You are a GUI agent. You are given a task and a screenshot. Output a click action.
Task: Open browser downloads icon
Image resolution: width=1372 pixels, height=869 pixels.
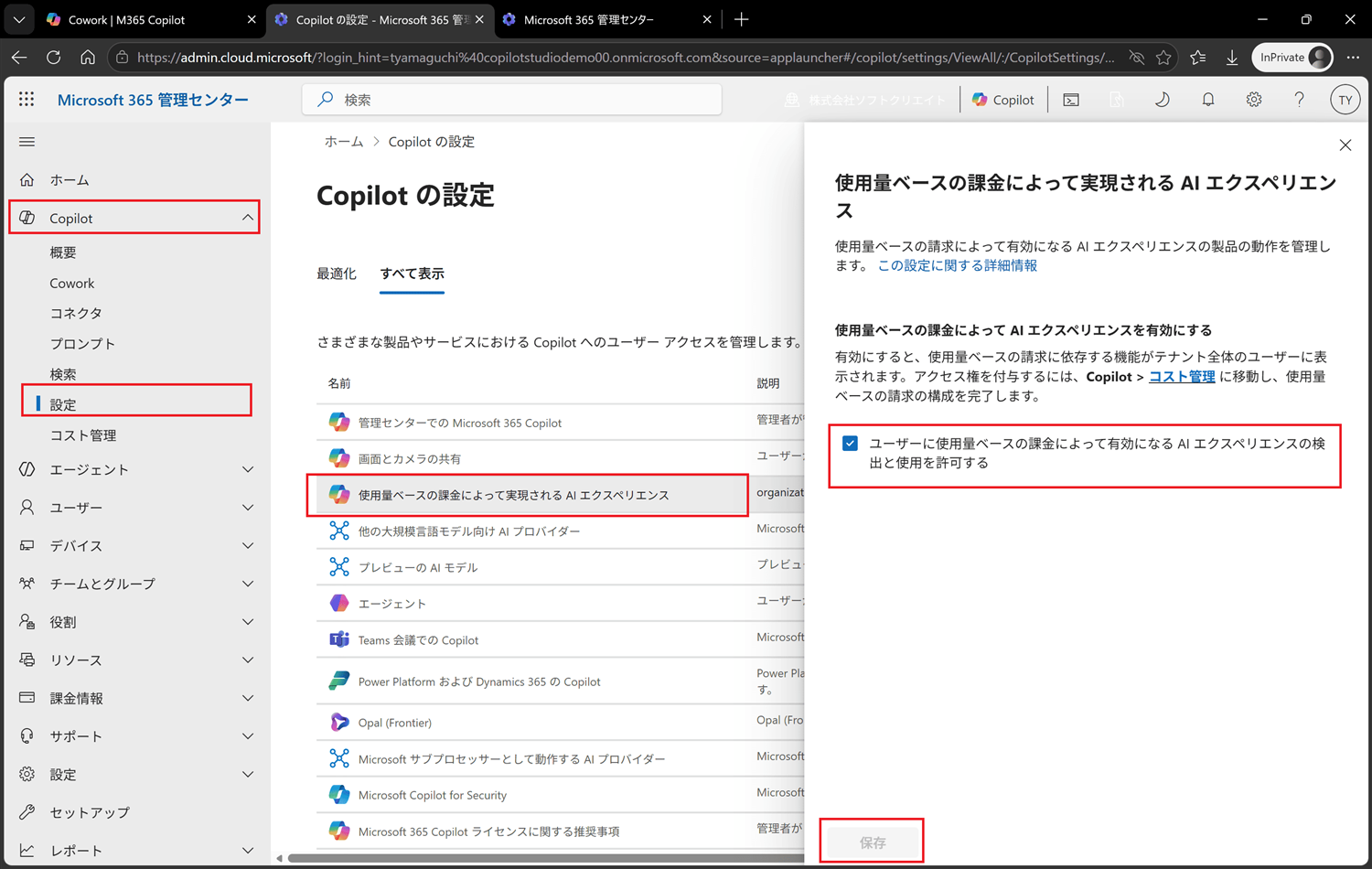[x=1232, y=57]
